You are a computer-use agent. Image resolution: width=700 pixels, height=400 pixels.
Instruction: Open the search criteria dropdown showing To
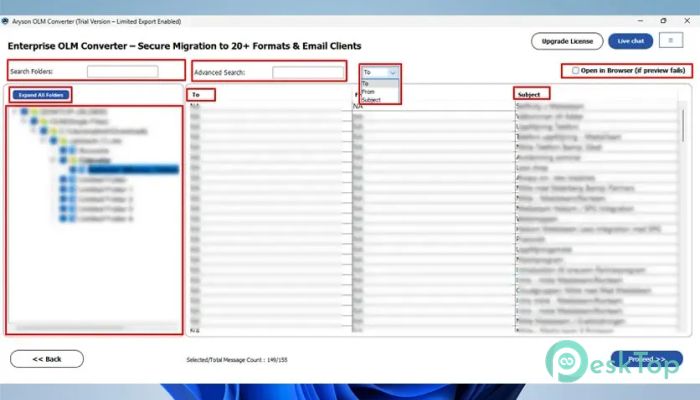tap(379, 72)
